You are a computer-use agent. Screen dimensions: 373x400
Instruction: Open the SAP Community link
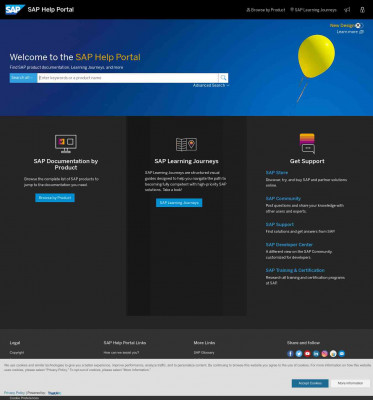coord(283,199)
